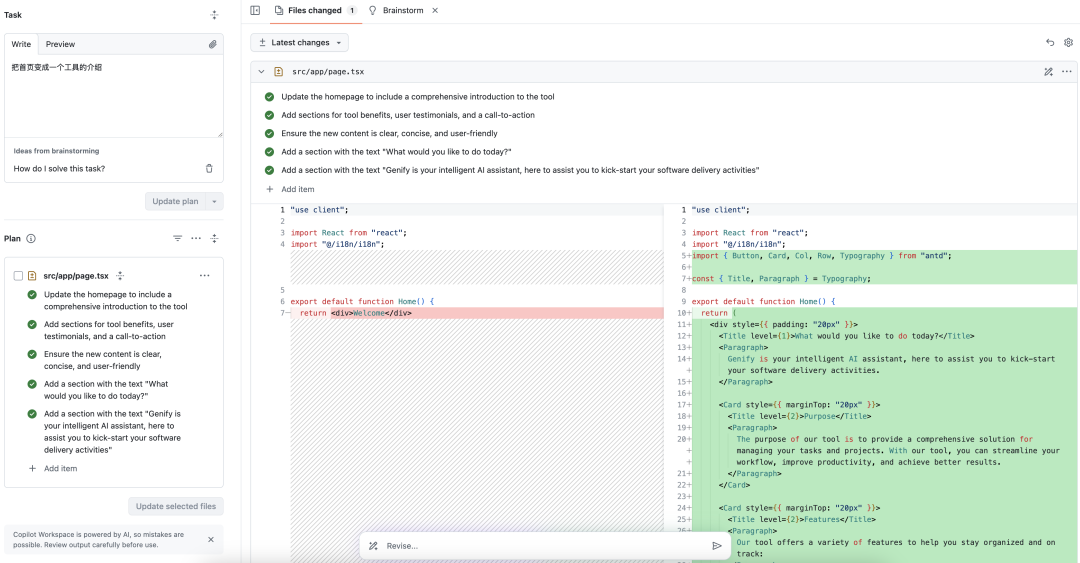Click 'What would you like to do today?' diff item text

(396, 152)
